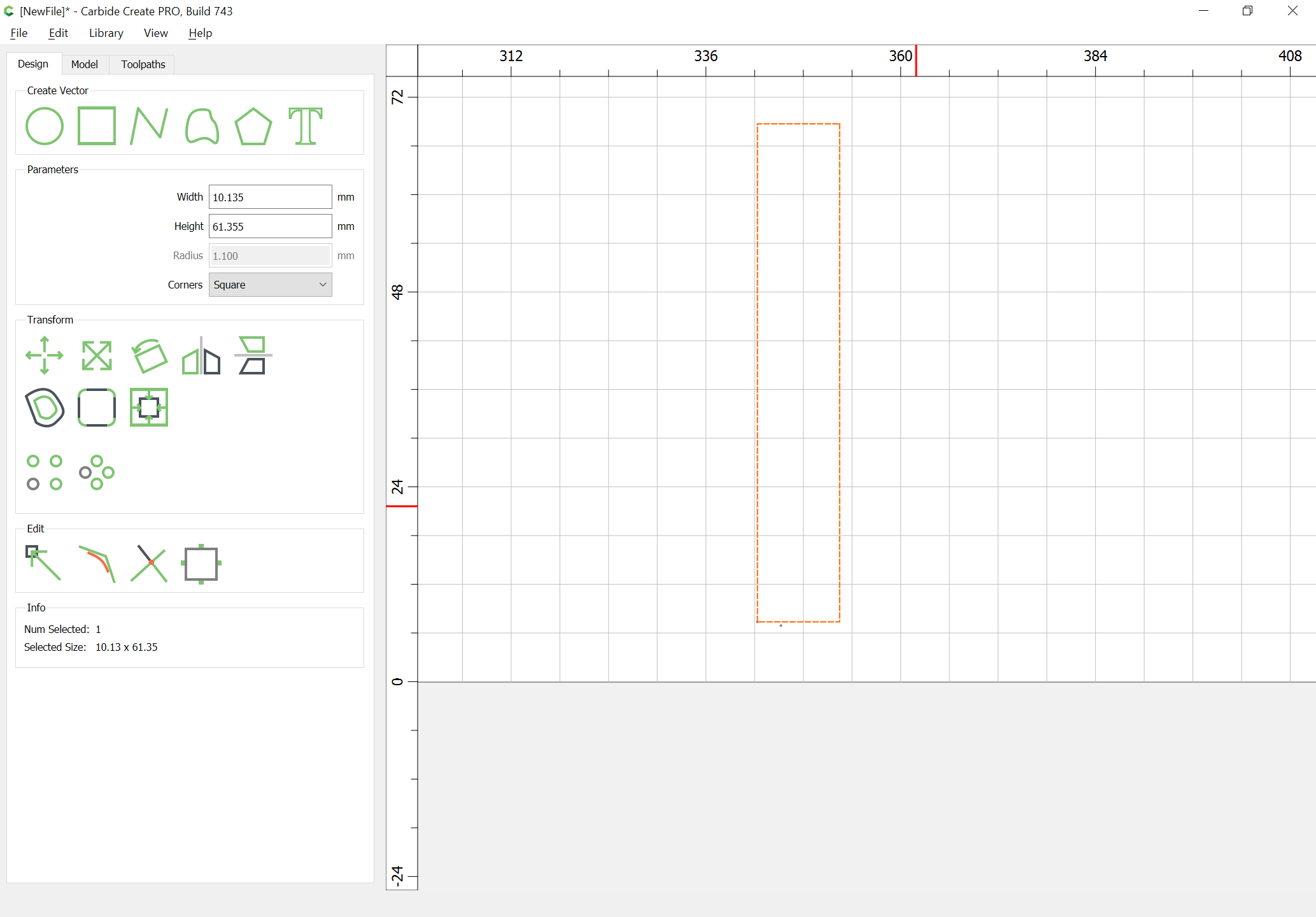Expand the Corners dropdown
The image size is (1316, 917).
(270, 285)
